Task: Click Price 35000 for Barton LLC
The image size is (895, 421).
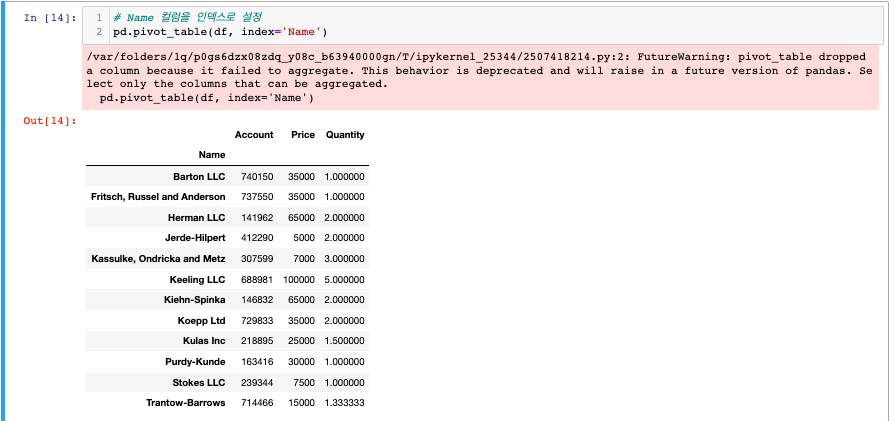Action: [x=301, y=176]
